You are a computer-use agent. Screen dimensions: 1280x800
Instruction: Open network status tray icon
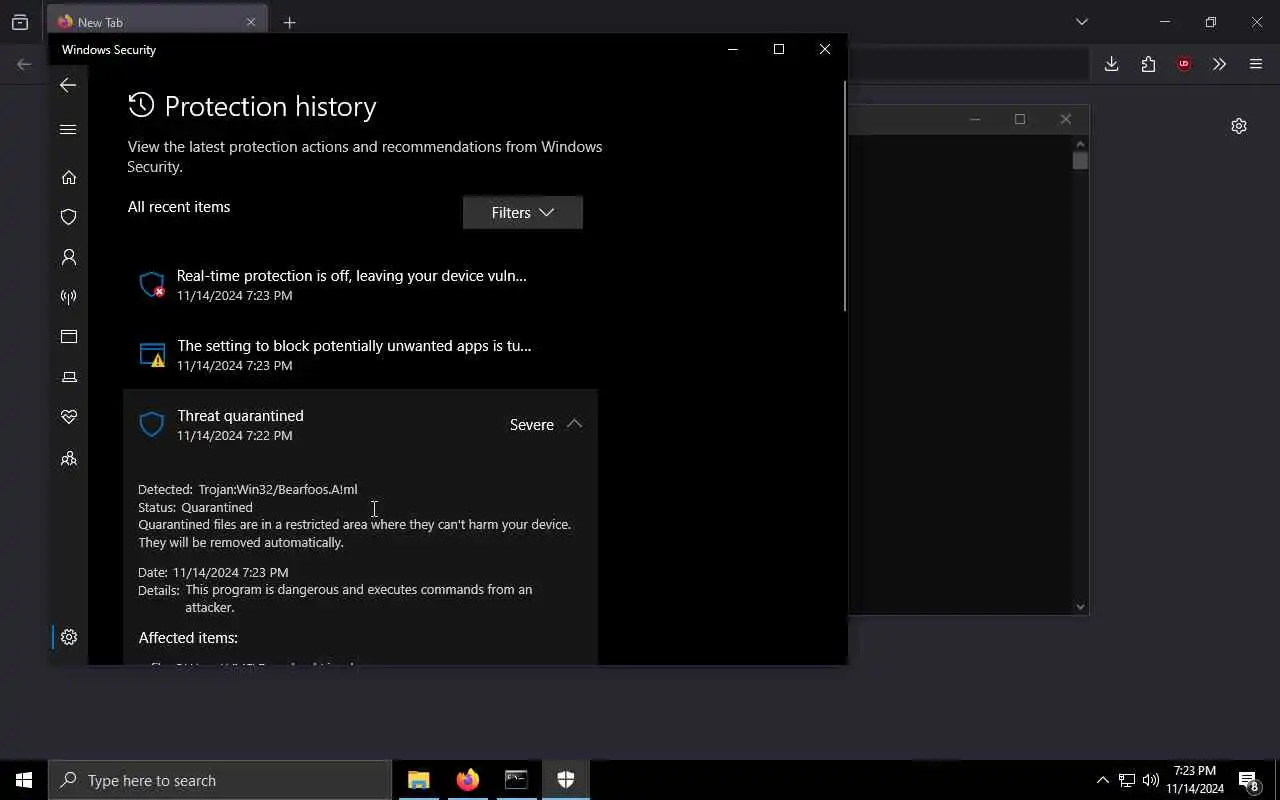pos(1127,780)
